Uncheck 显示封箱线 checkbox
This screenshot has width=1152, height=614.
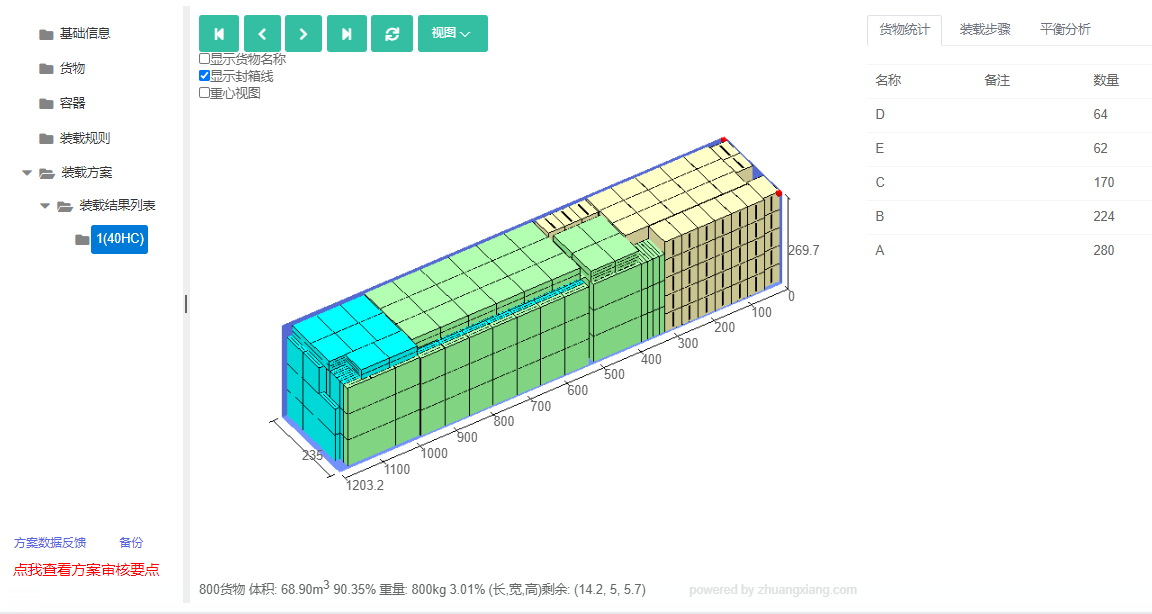[x=204, y=76]
